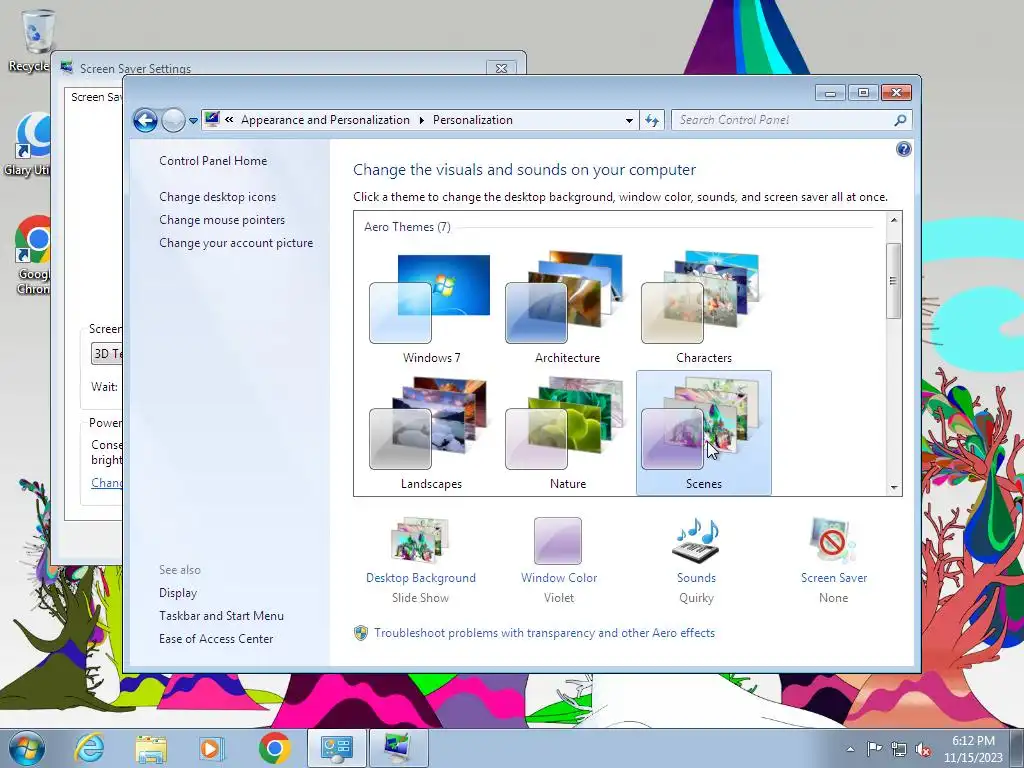Switch to Screen Saver Settings taskbar button
This screenshot has width=1024, height=768.
coord(398,748)
